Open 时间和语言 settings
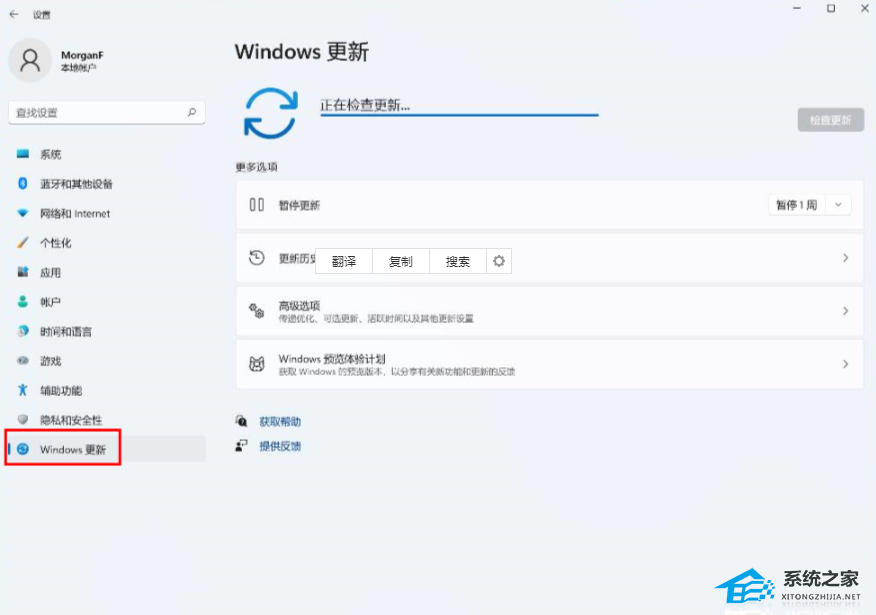Screen dimensions: 876x615 [x=106, y=332]
